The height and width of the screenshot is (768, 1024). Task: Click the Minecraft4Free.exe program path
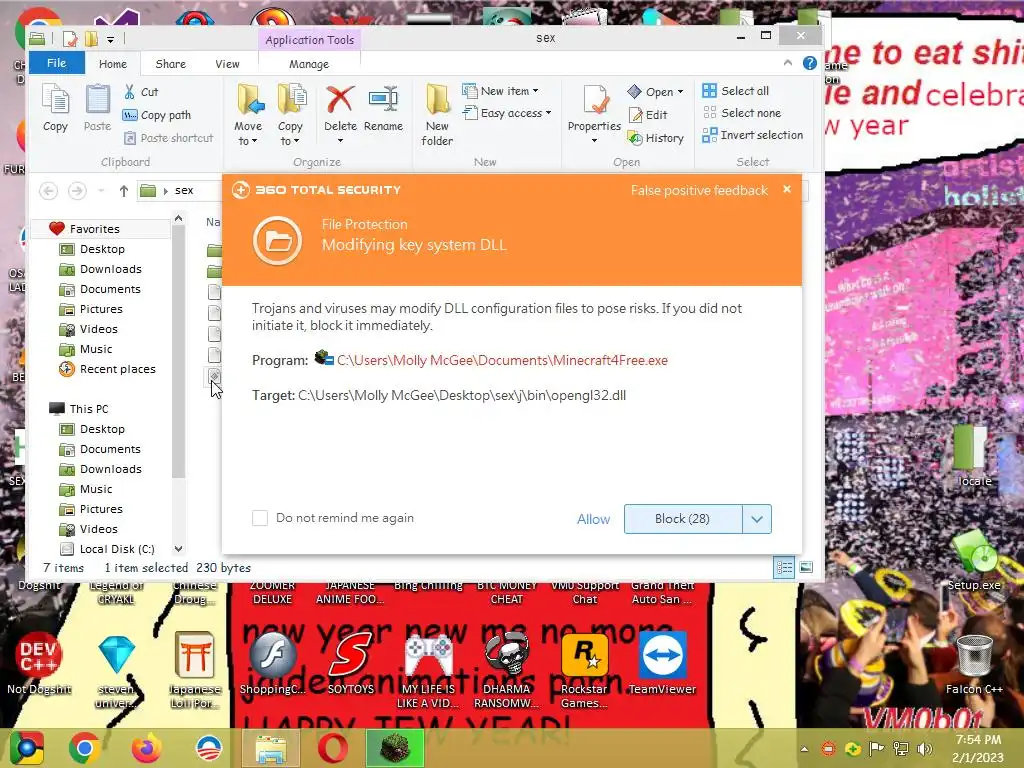pos(502,360)
